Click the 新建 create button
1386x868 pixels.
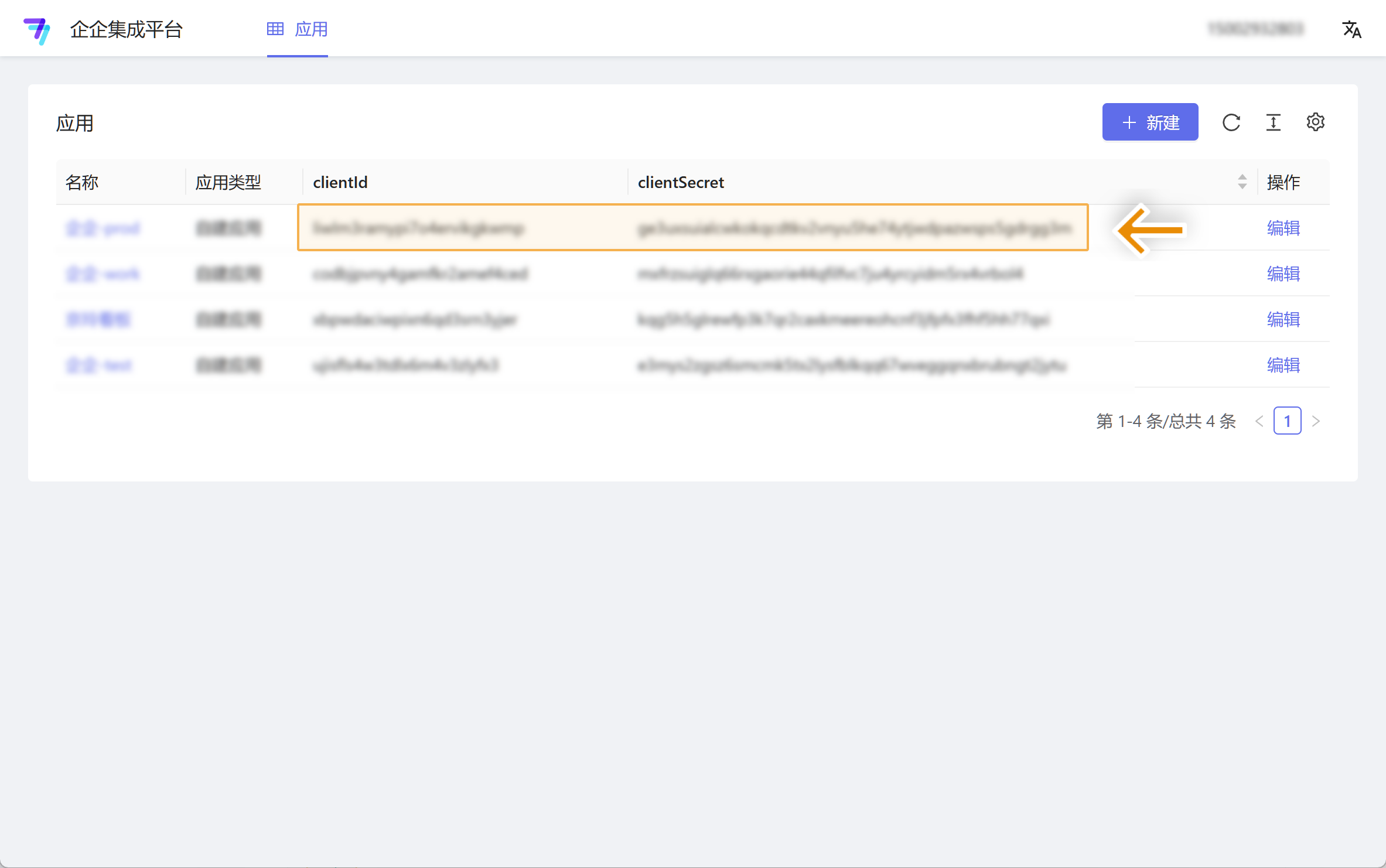[1150, 122]
